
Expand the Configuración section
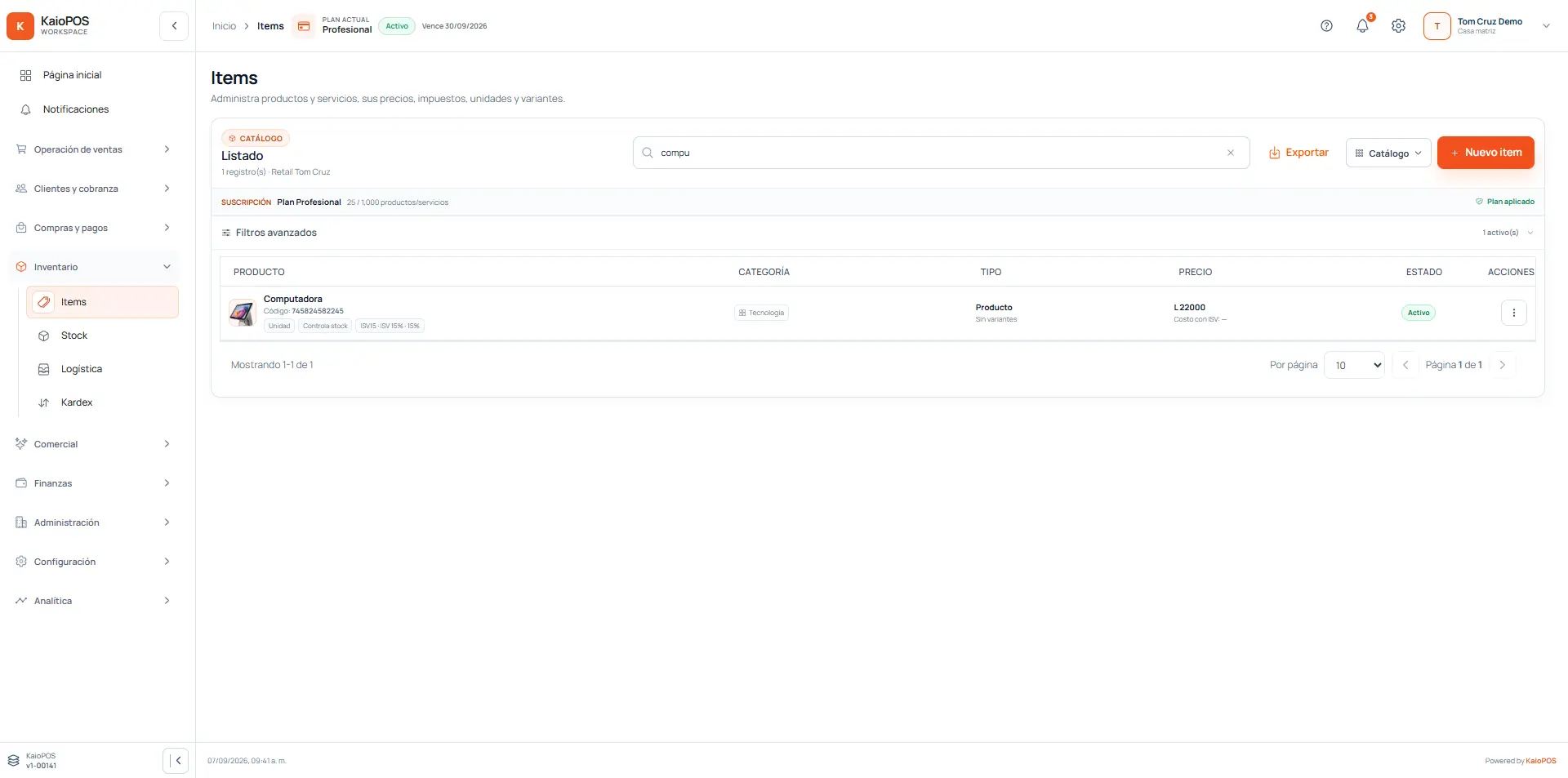pos(94,562)
